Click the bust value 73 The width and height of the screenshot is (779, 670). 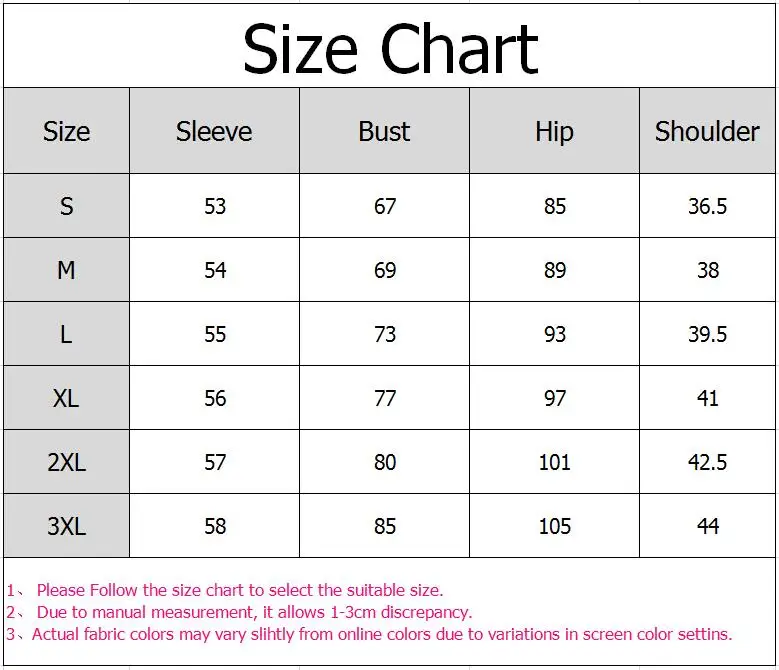[x=385, y=334]
